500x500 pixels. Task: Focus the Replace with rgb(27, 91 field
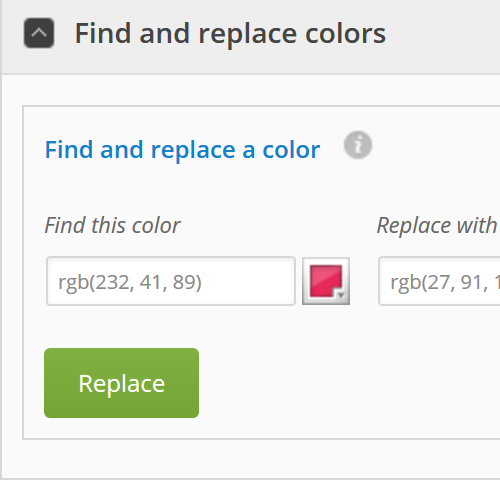[x=439, y=281]
